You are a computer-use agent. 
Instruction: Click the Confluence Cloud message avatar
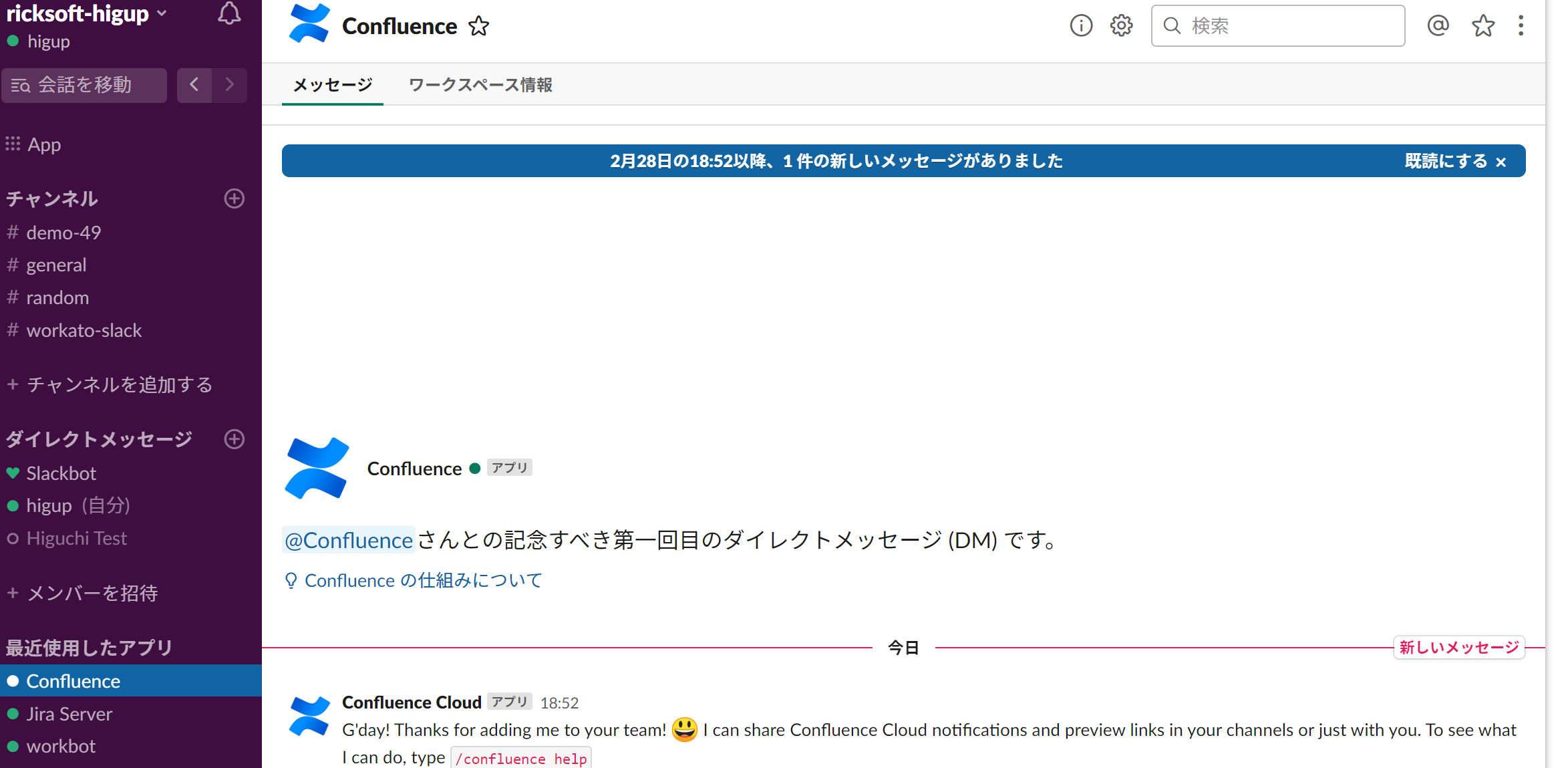point(309,716)
